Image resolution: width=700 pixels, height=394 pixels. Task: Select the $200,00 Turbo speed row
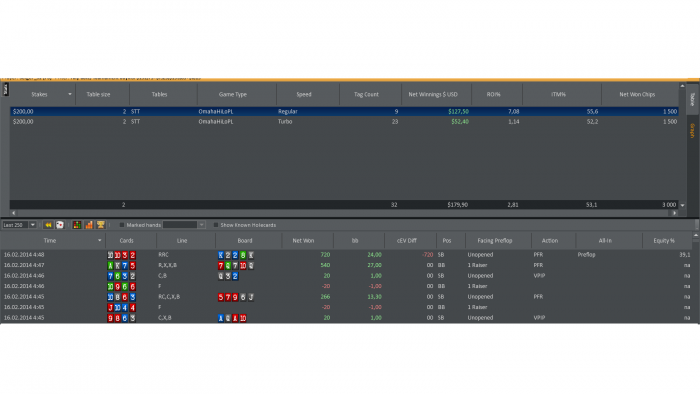(344, 121)
